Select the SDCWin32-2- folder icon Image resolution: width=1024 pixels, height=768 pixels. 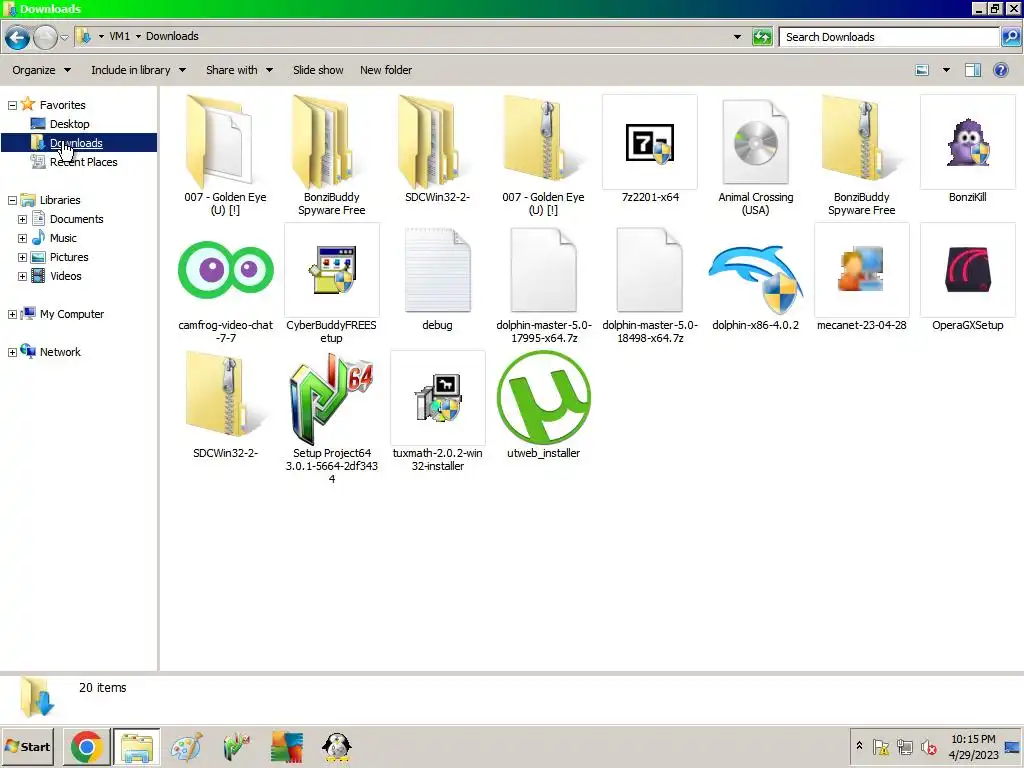click(437, 142)
